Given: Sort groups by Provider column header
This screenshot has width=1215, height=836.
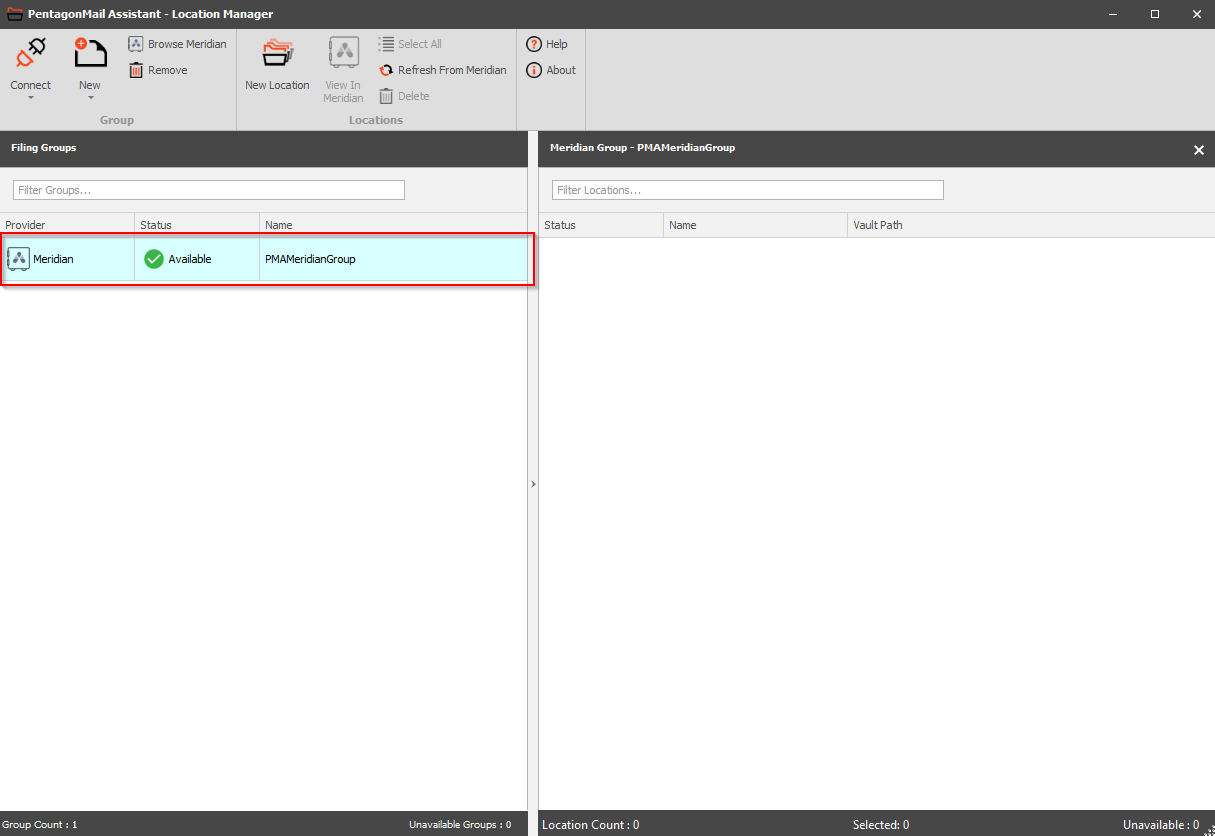Looking at the screenshot, I should click(67, 225).
